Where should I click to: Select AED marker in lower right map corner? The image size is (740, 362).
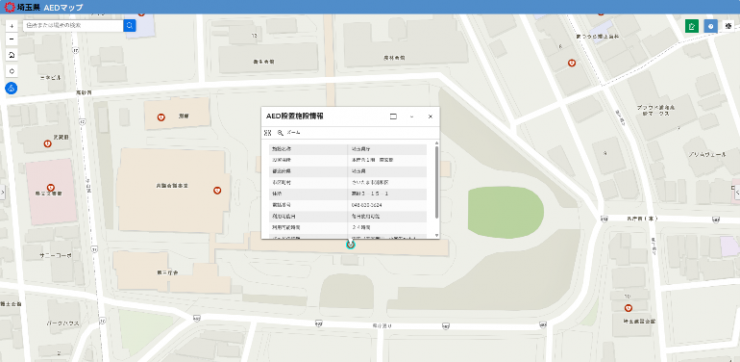pyautogui.click(x=628, y=308)
